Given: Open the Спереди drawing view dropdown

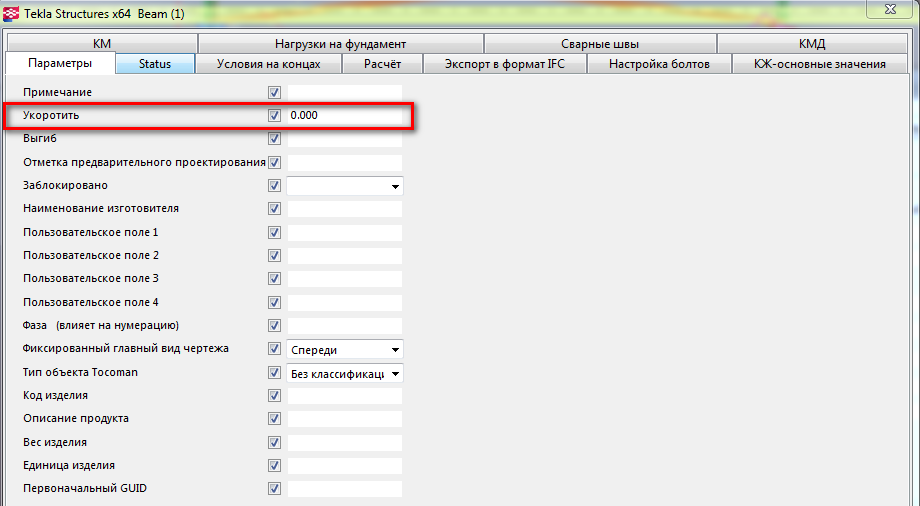Looking at the screenshot, I should (x=345, y=350).
